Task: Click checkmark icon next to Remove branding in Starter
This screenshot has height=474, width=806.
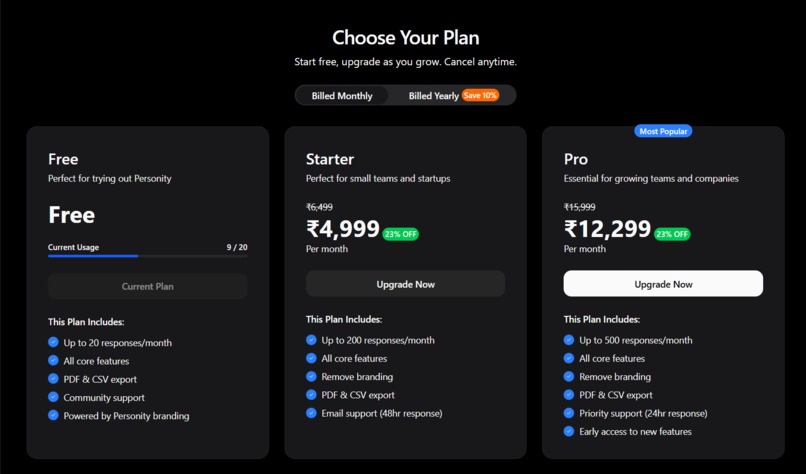Action: pos(312,377)
